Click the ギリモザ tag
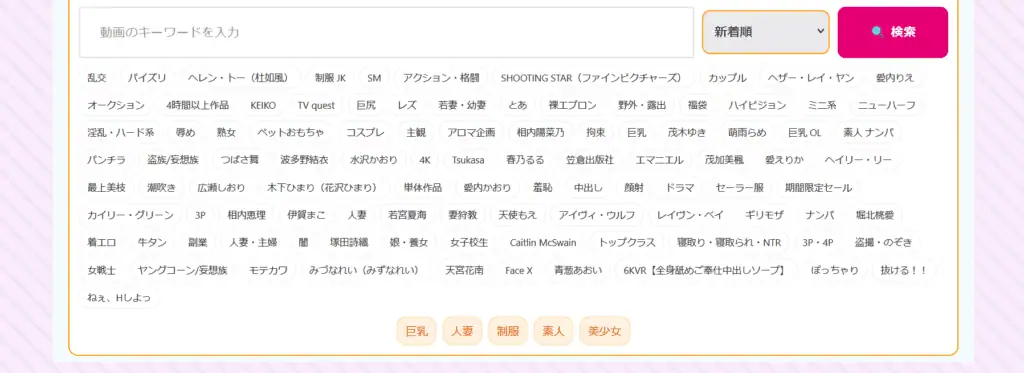Image resolution: width=1024 pixels, height=373 pixels. tap(764, 215)
